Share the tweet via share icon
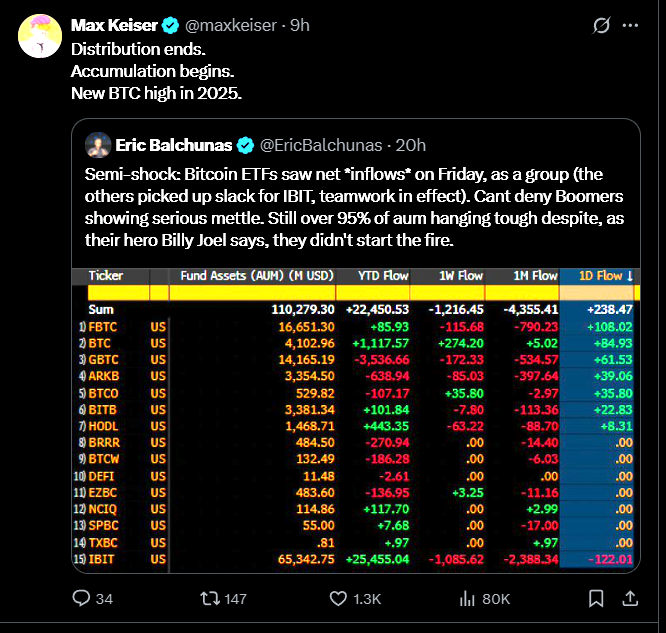This screenshot has width=666, height=633. pyautogui.click(x=630, y=599)
